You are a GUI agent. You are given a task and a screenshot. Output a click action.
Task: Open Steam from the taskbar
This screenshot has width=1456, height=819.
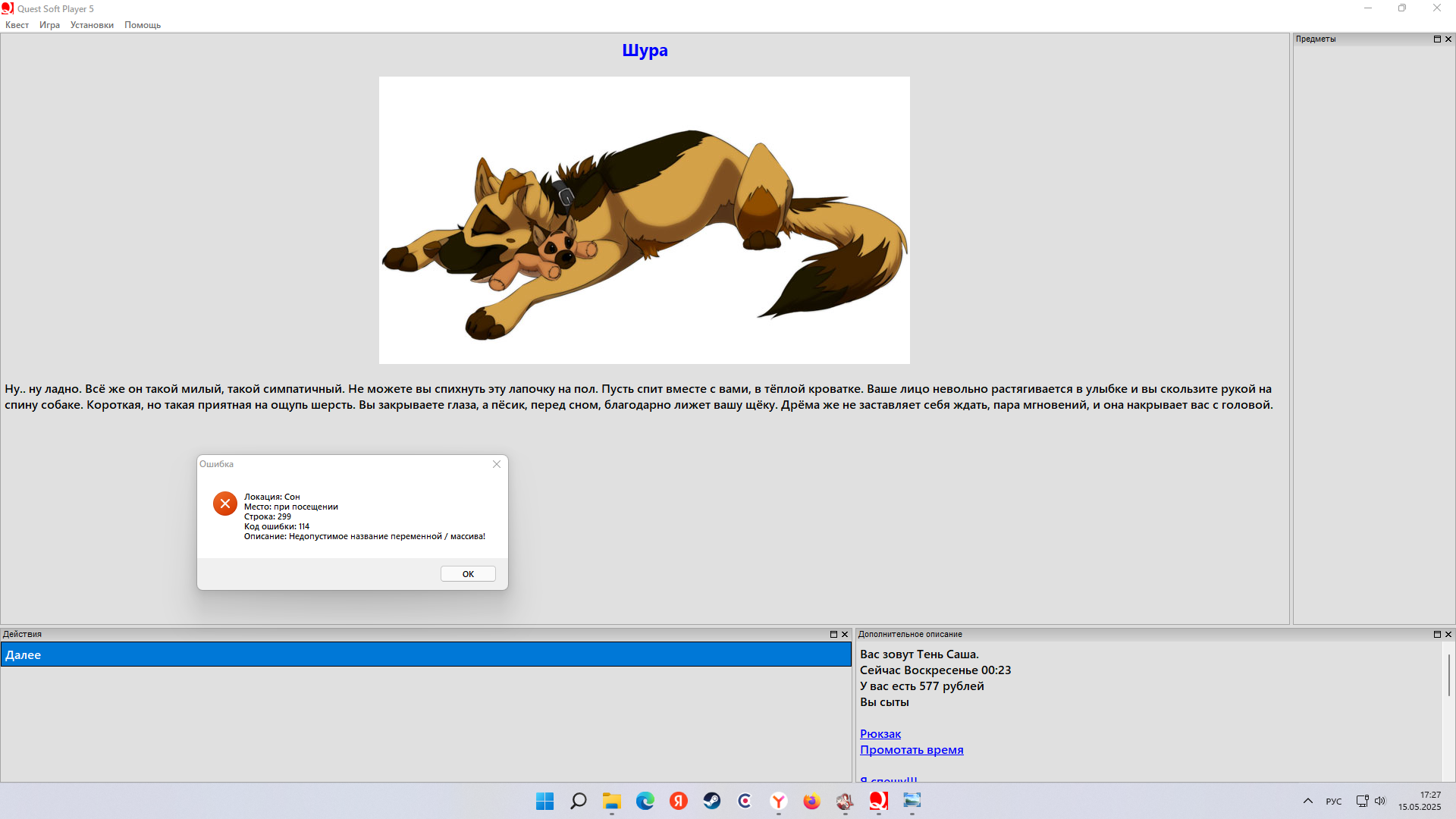click(x=711, y=801)
